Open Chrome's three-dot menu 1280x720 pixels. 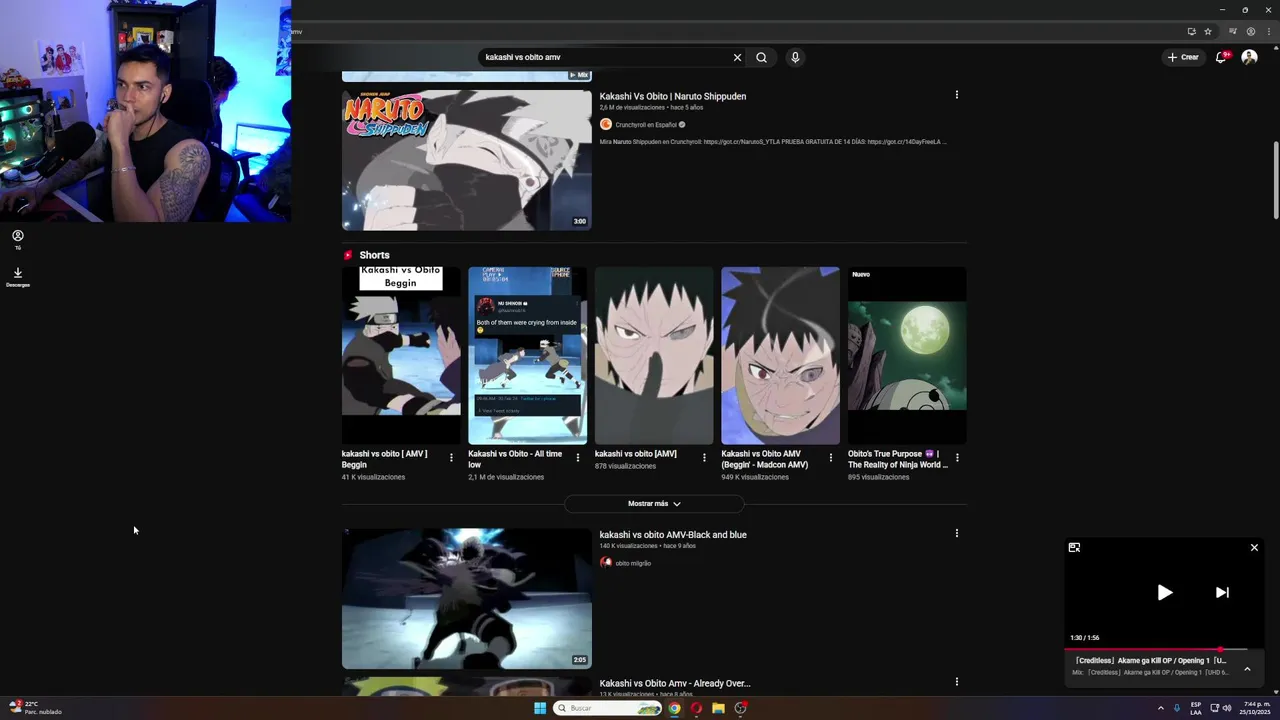point(1267,31)
